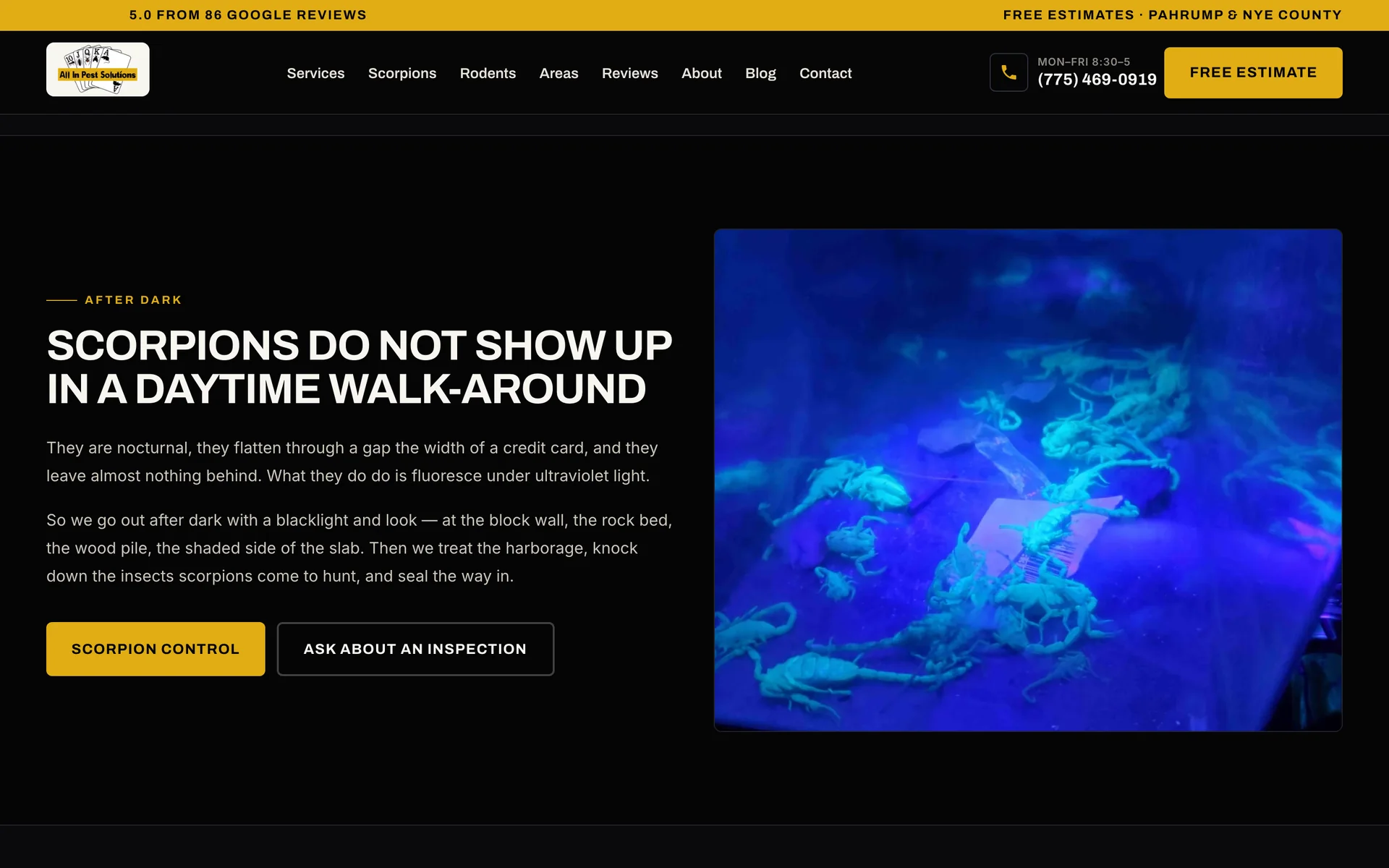Open the Rodents nav link

488,73
